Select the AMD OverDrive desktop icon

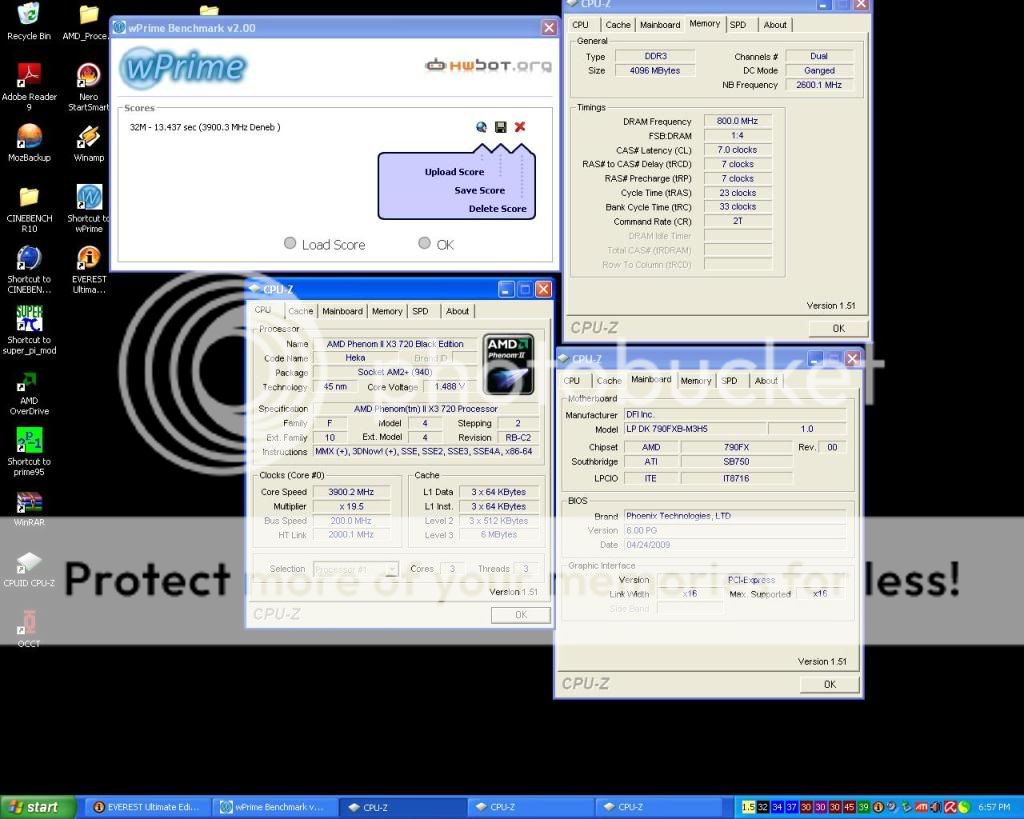point(29,393)
